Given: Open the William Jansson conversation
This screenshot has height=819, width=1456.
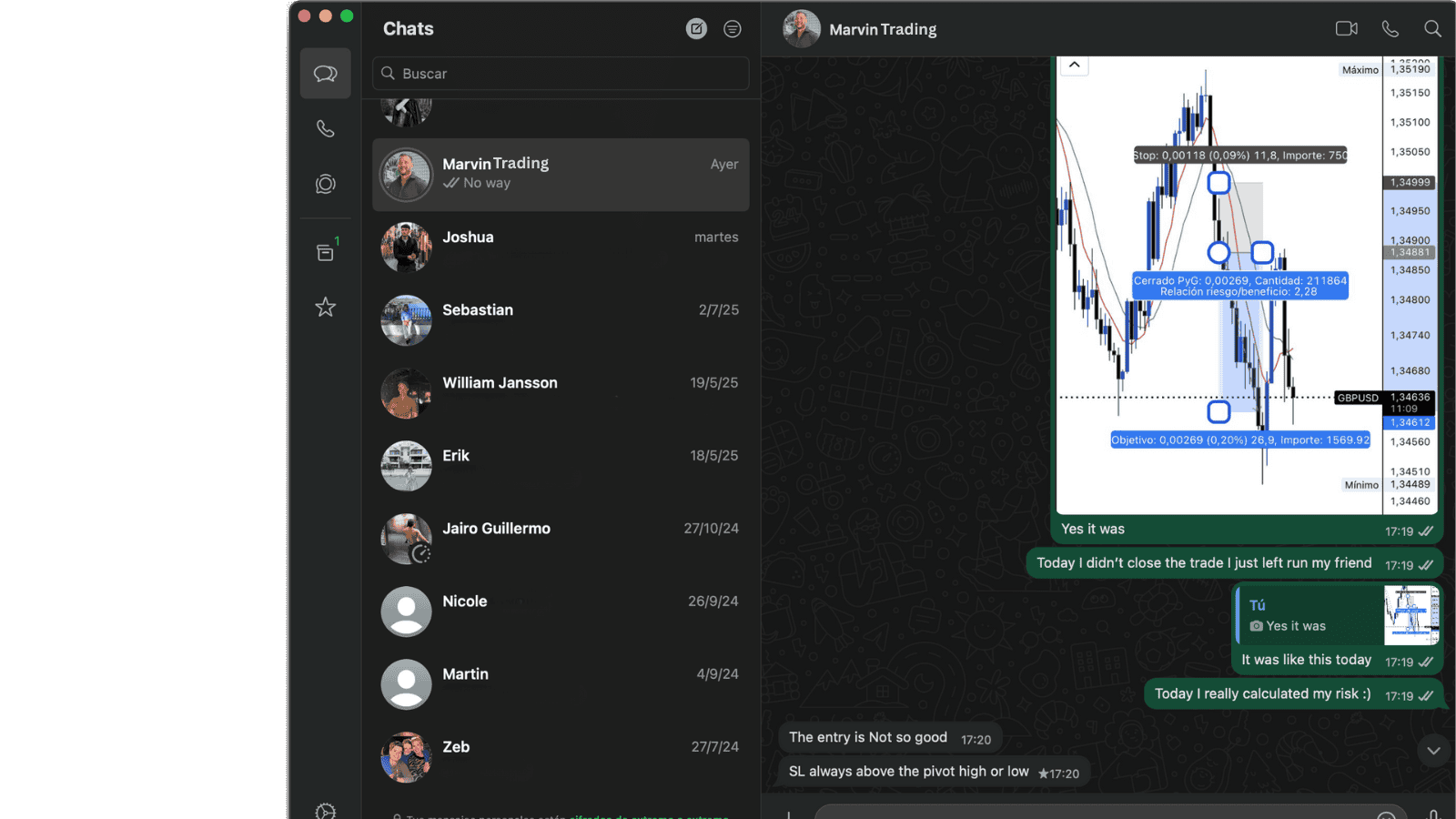Looking at the screenshot, I should tap(561, 393).
